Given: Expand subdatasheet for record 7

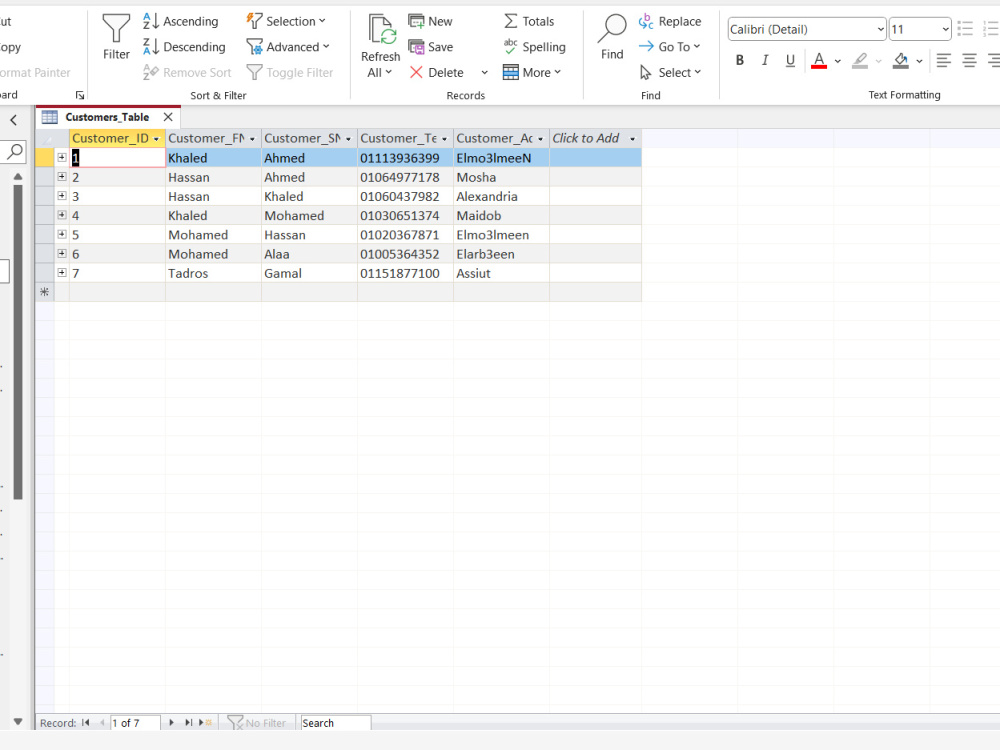Looking at the screenshot, I should (62, 272).
